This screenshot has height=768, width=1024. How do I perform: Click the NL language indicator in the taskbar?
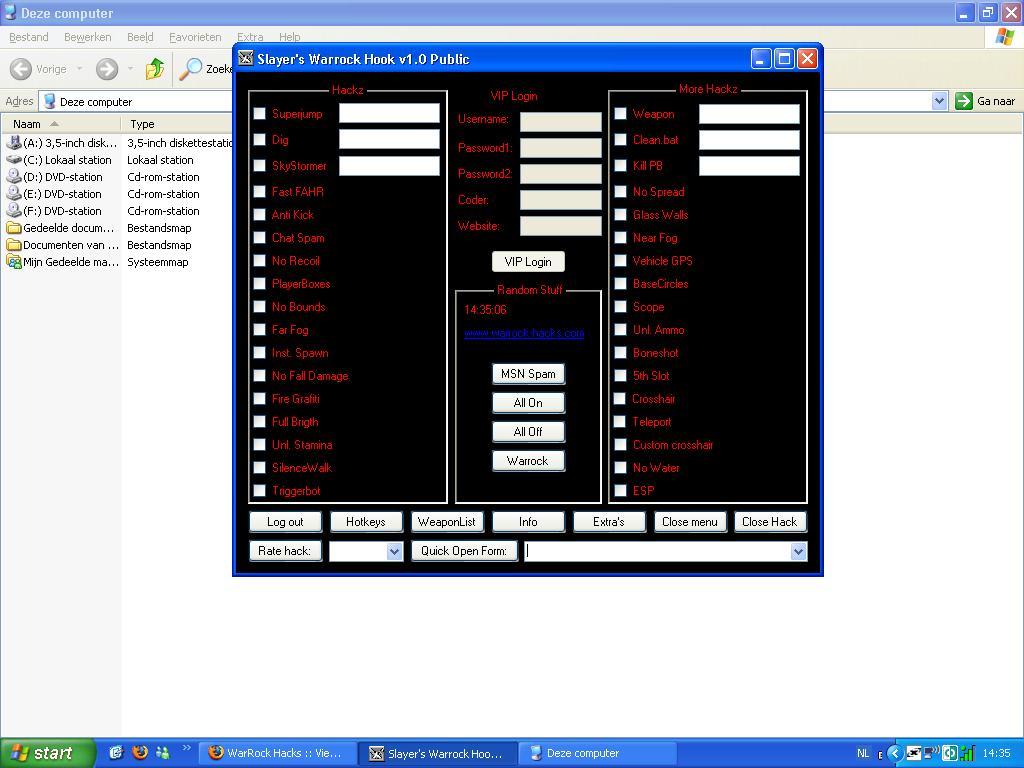pyautogui.click(x=863, y=753)
